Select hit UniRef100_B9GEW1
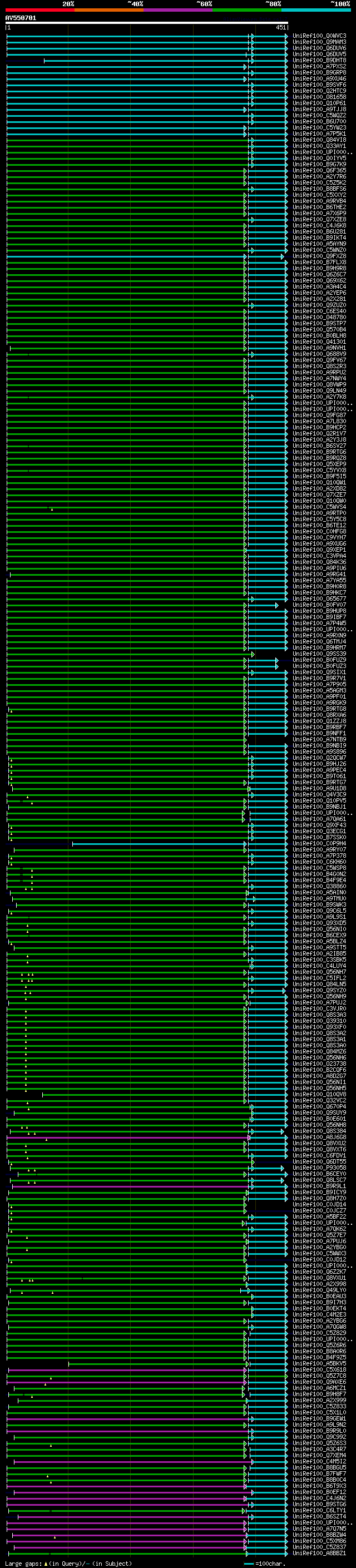This screenshot has width=356, height=1568. tap(319, 1418)
